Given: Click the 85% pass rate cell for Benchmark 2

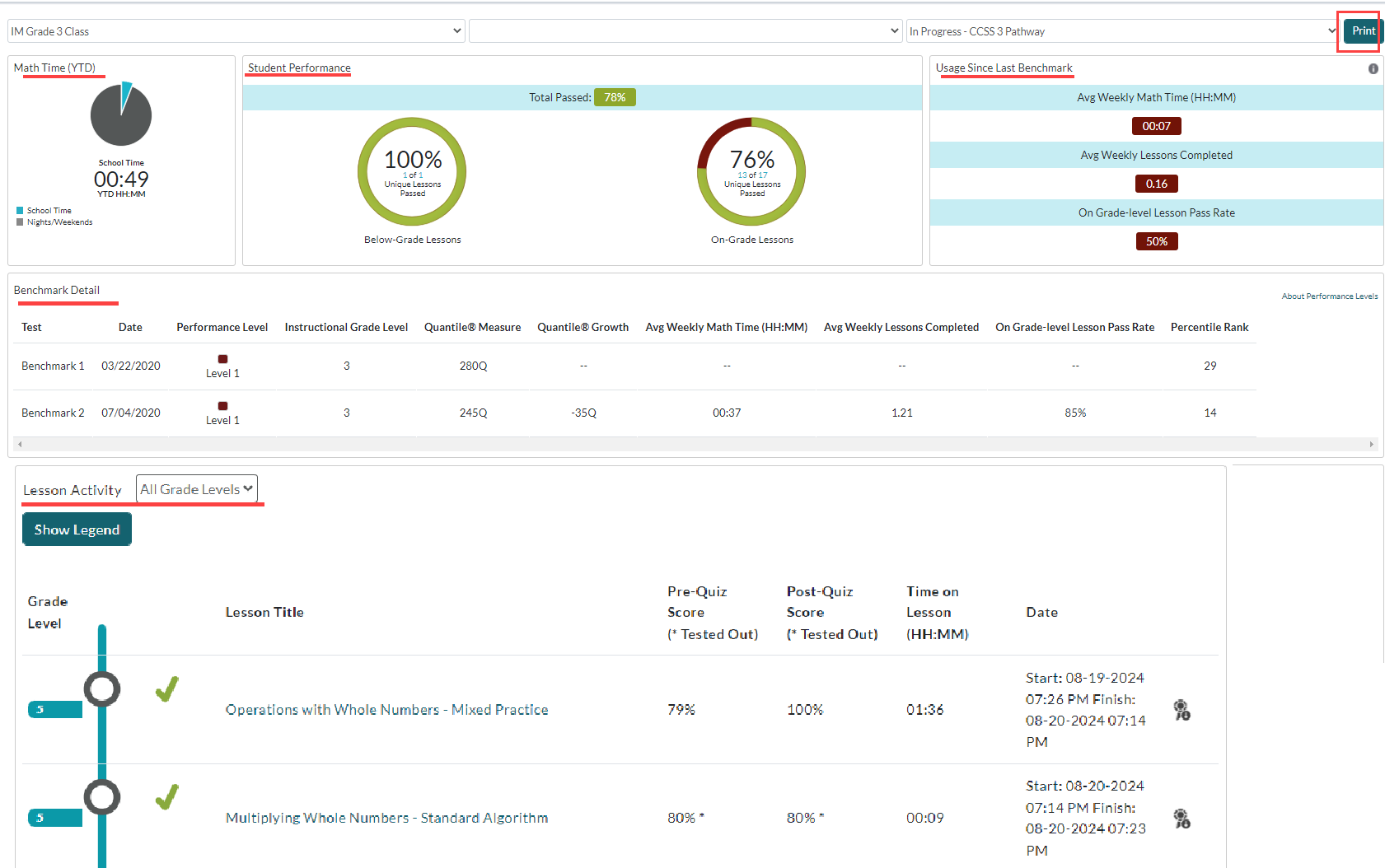Looking at the screenshot, I should [x=1075, y=413].
